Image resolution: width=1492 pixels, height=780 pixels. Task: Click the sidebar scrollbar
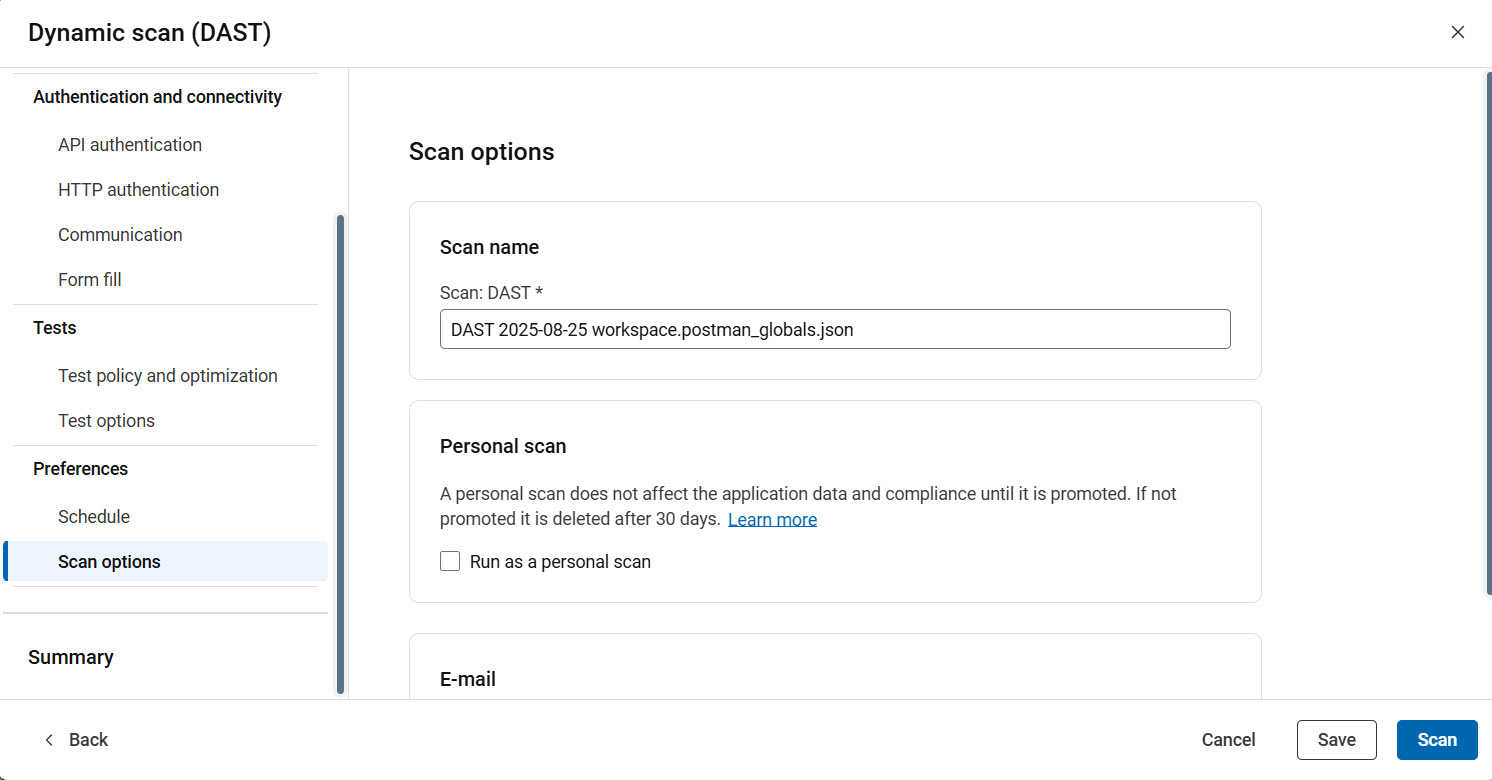[x=339, y=450]
